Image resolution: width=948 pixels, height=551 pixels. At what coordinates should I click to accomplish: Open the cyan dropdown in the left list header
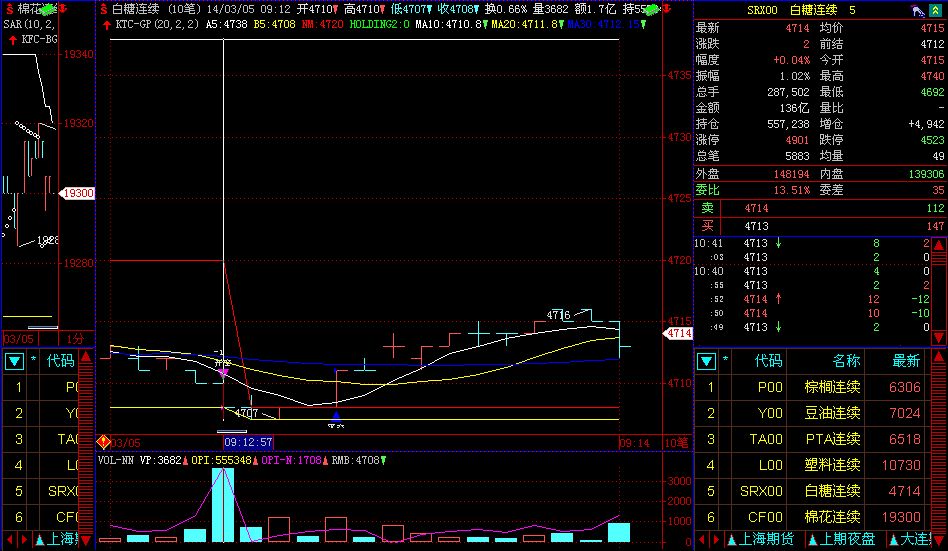click(15, 360)
